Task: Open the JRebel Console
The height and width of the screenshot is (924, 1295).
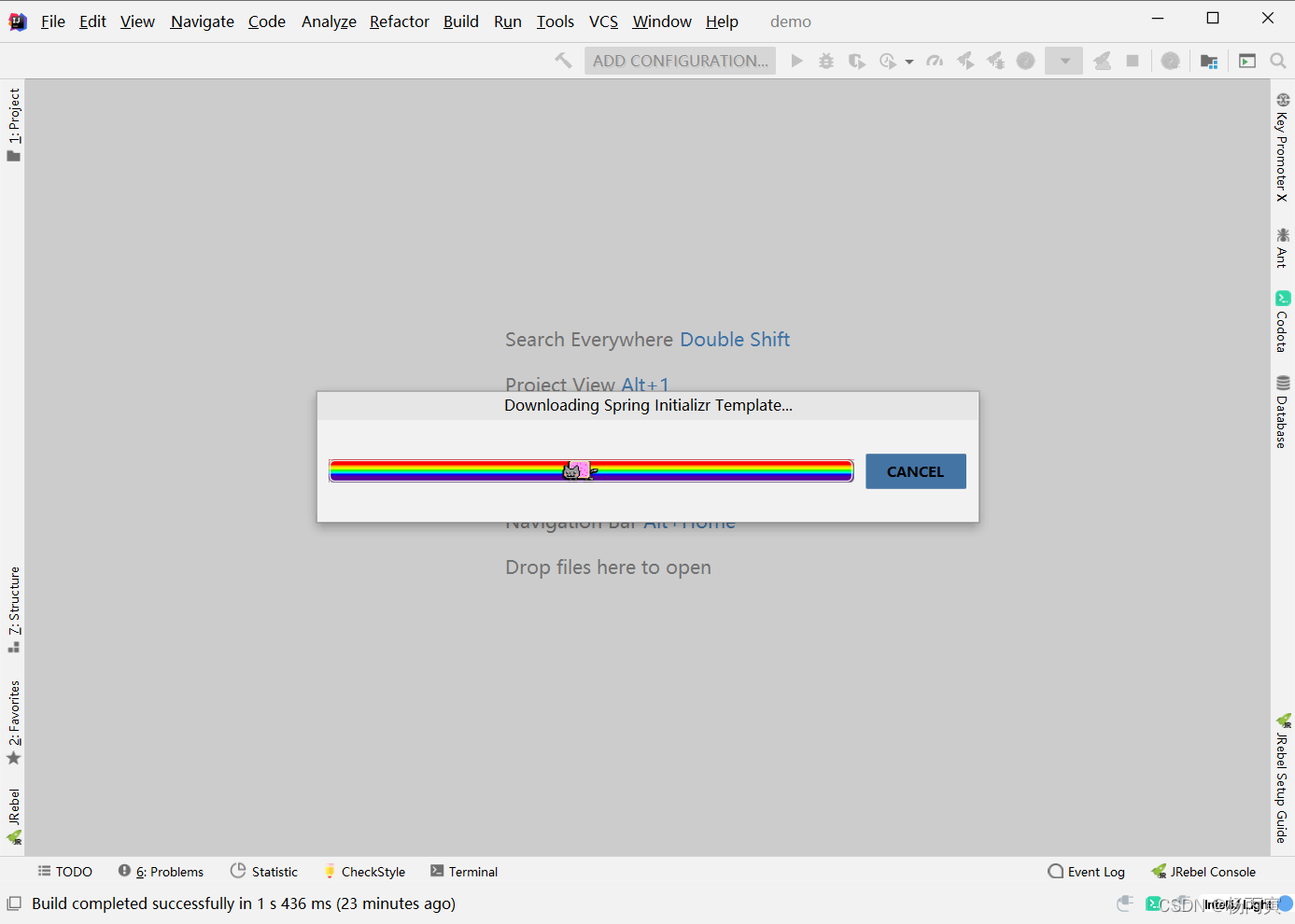Action: click(x=1204, y=872)
